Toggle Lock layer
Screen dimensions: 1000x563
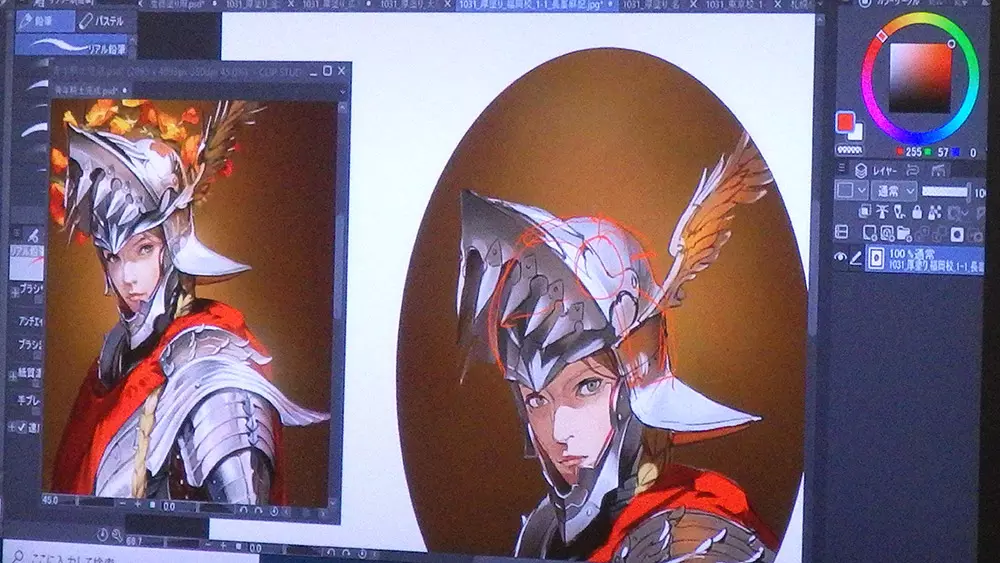(x=917, y=212)
